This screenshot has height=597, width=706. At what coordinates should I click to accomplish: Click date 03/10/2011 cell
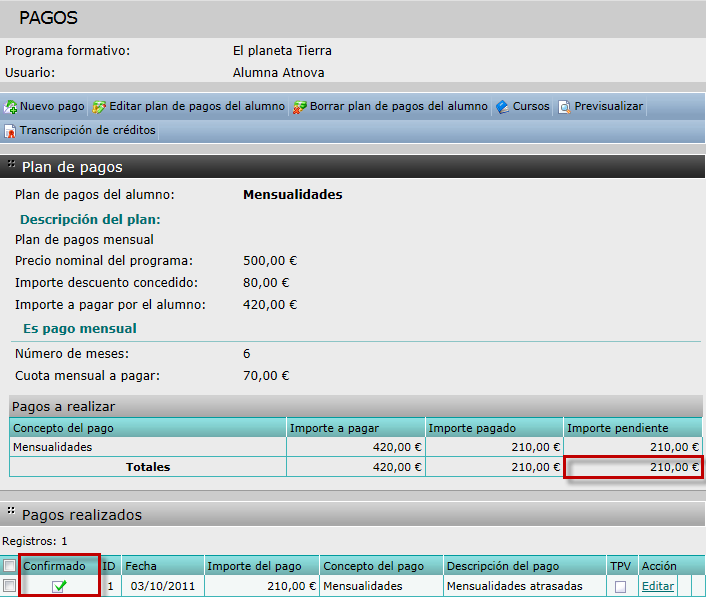163,586
